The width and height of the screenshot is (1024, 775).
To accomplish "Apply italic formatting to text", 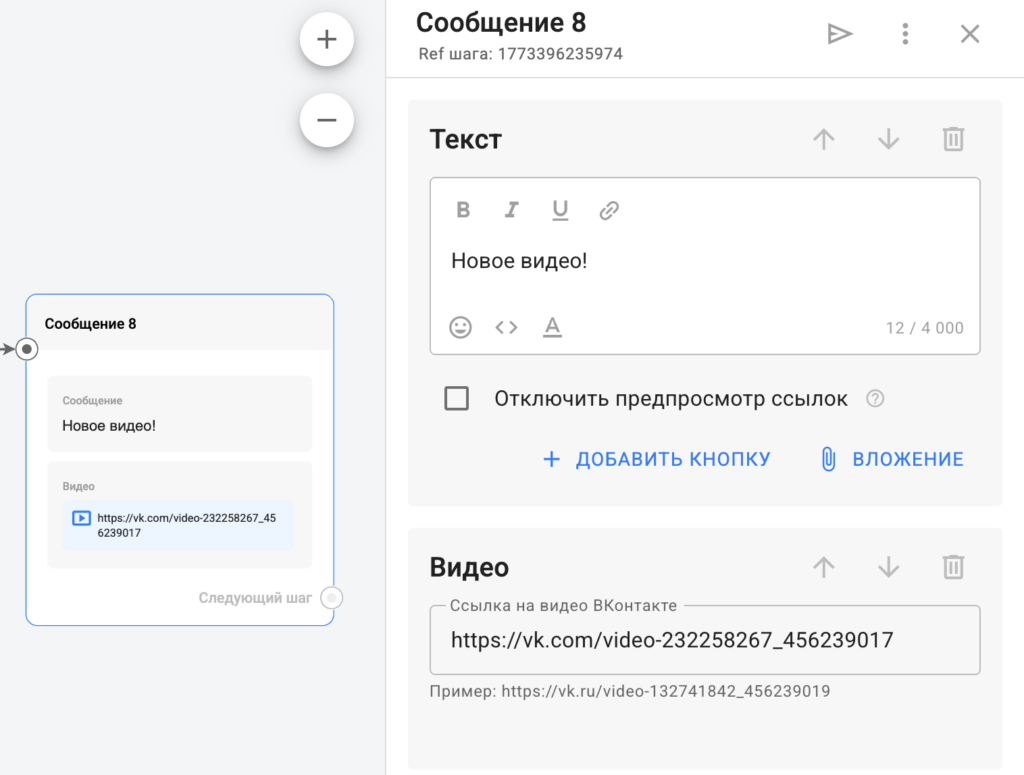I will click(511, 210).
